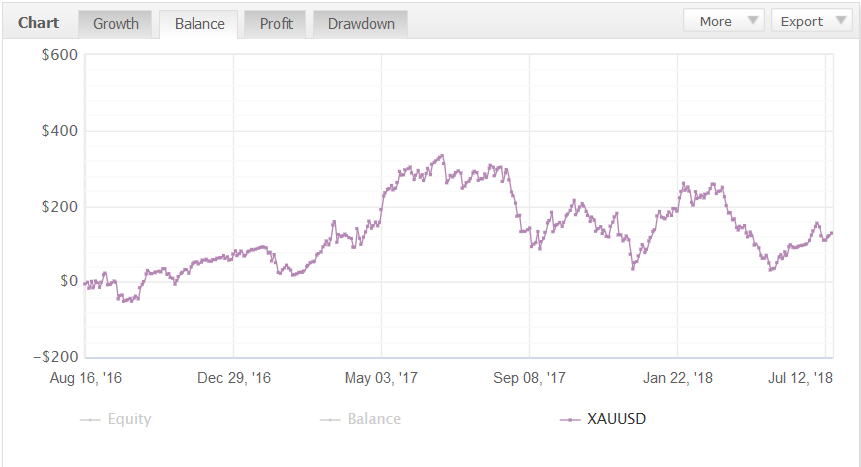Viewport: 861px width, 467px height.
Task: Click the Aug 16, '16 axis date
Action: (x=86, y=378)
